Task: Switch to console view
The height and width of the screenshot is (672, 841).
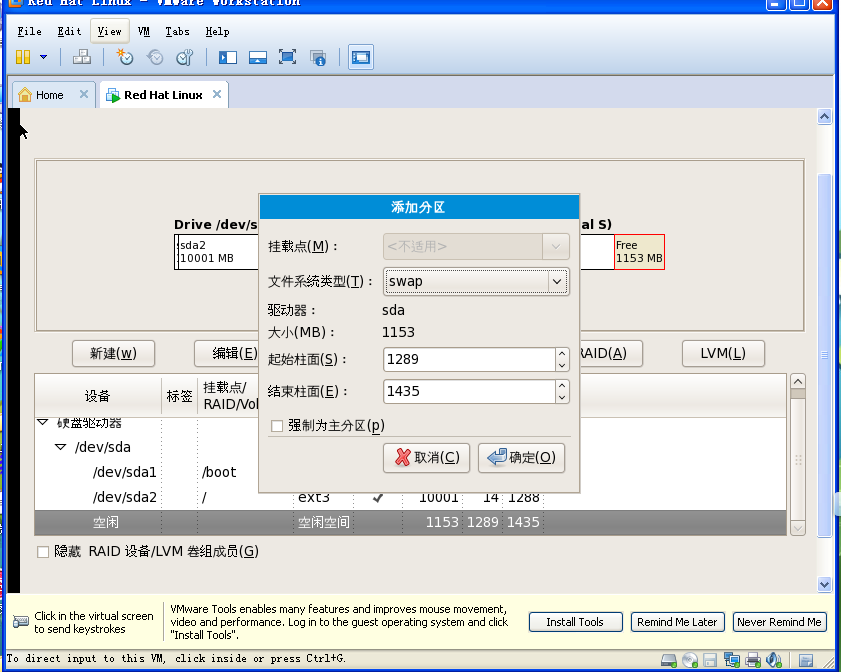Action: (361, 57)
